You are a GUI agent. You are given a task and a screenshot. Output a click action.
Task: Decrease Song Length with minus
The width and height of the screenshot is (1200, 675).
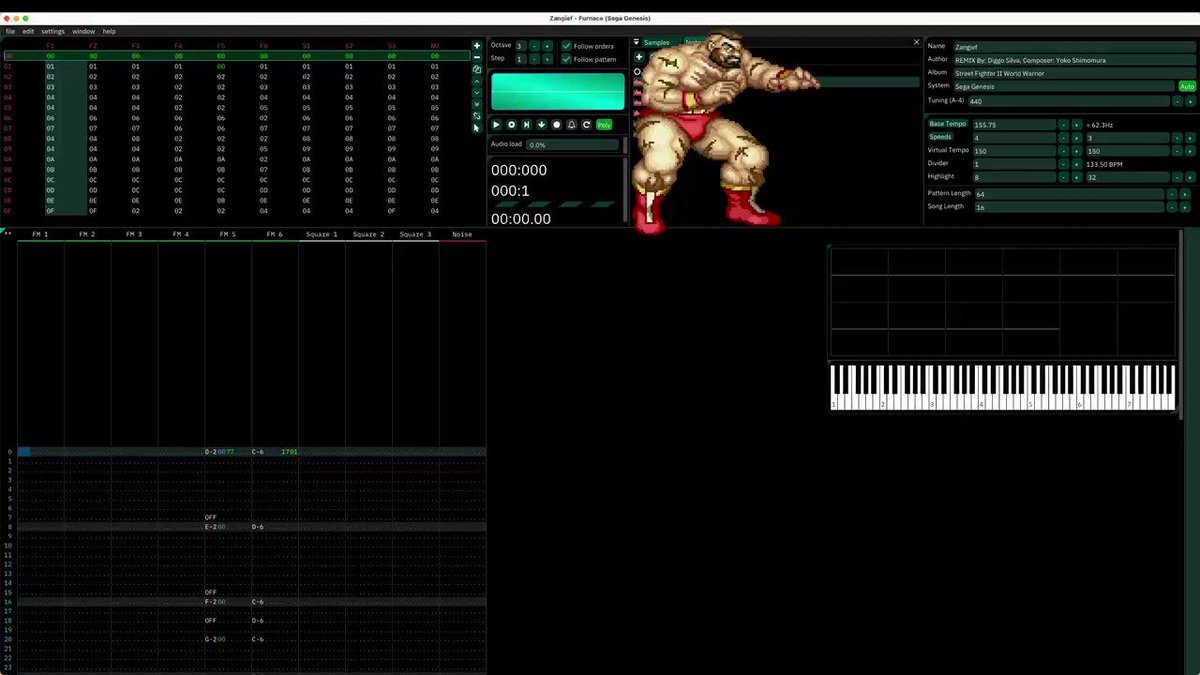point(1171,207)
